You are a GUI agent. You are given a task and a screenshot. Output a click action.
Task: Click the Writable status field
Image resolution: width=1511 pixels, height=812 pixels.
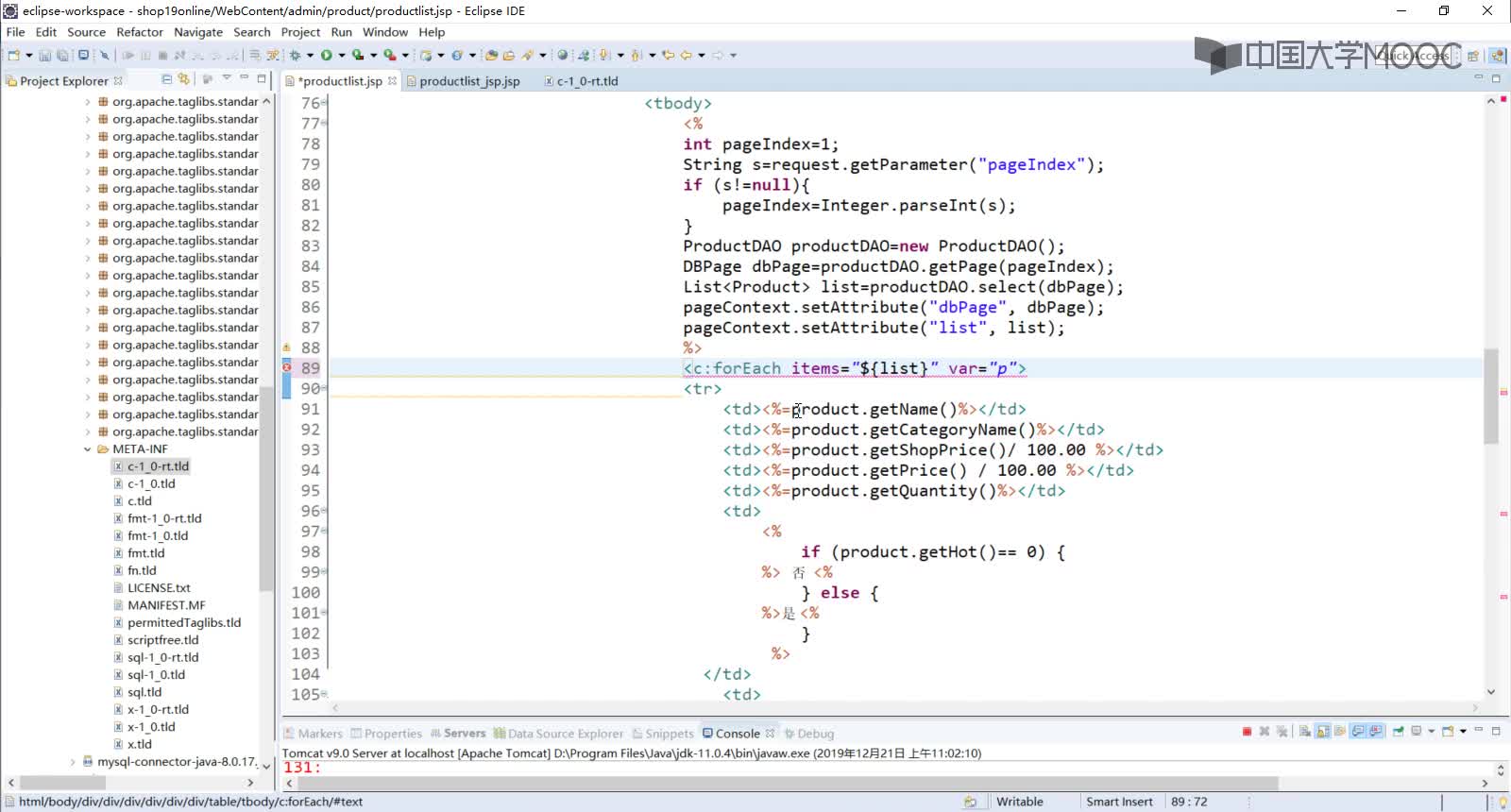1020,802
